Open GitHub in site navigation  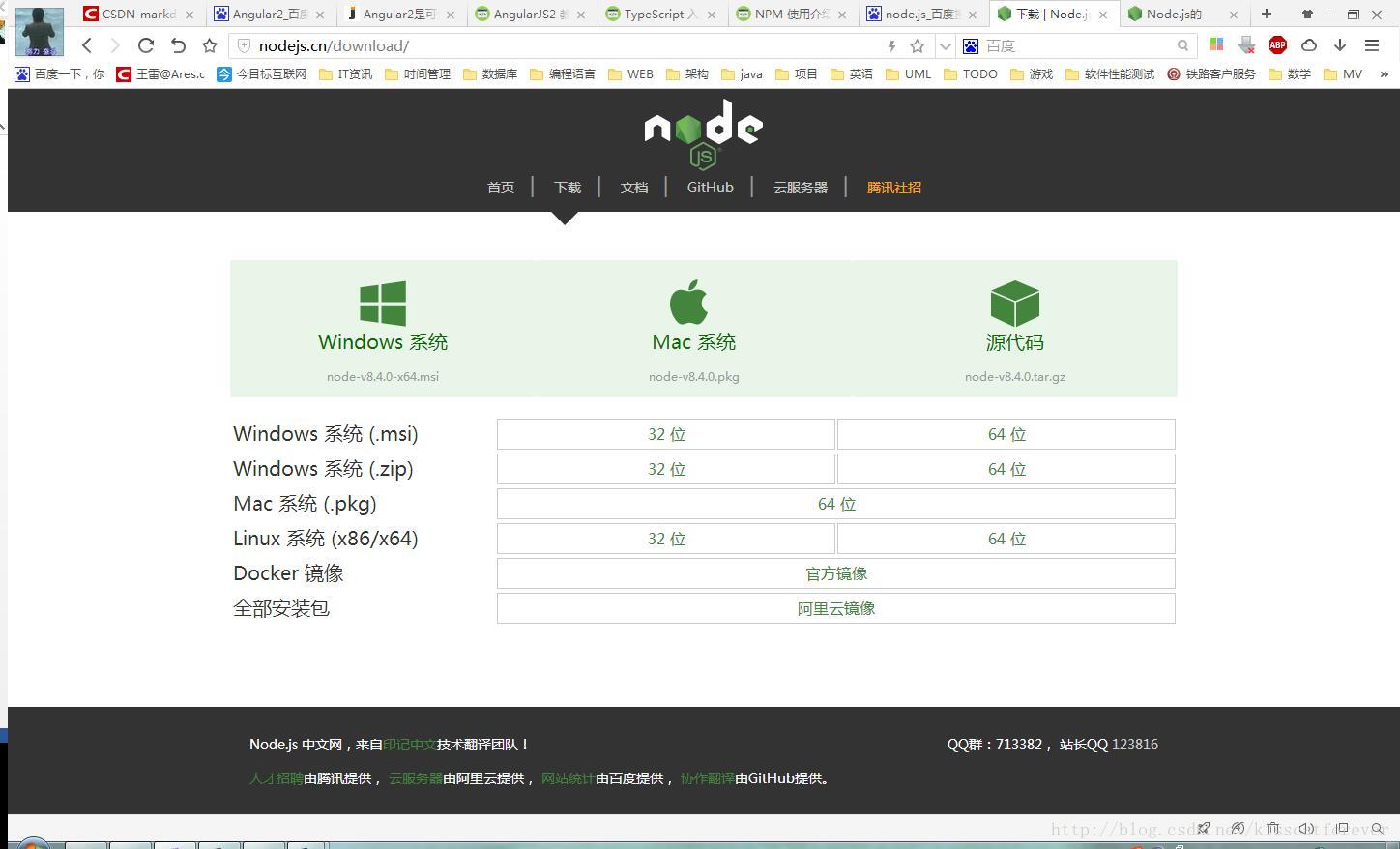pyautogui.click(x=711, y=188)
